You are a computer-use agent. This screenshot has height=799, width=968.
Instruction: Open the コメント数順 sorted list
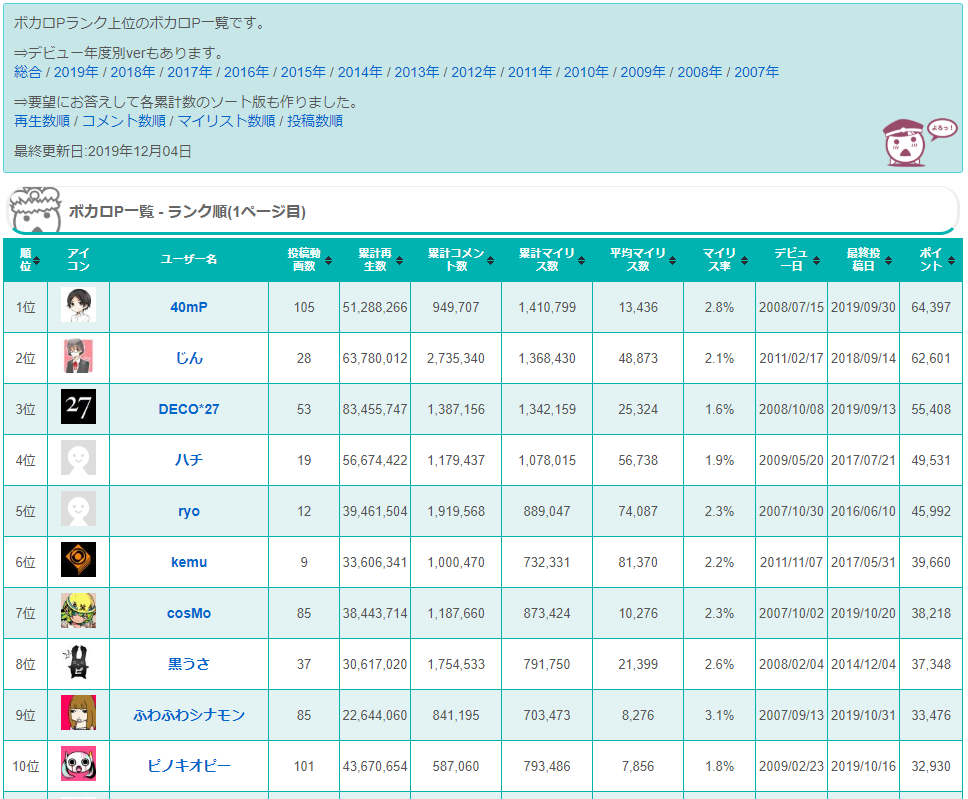tap(124, 121)
